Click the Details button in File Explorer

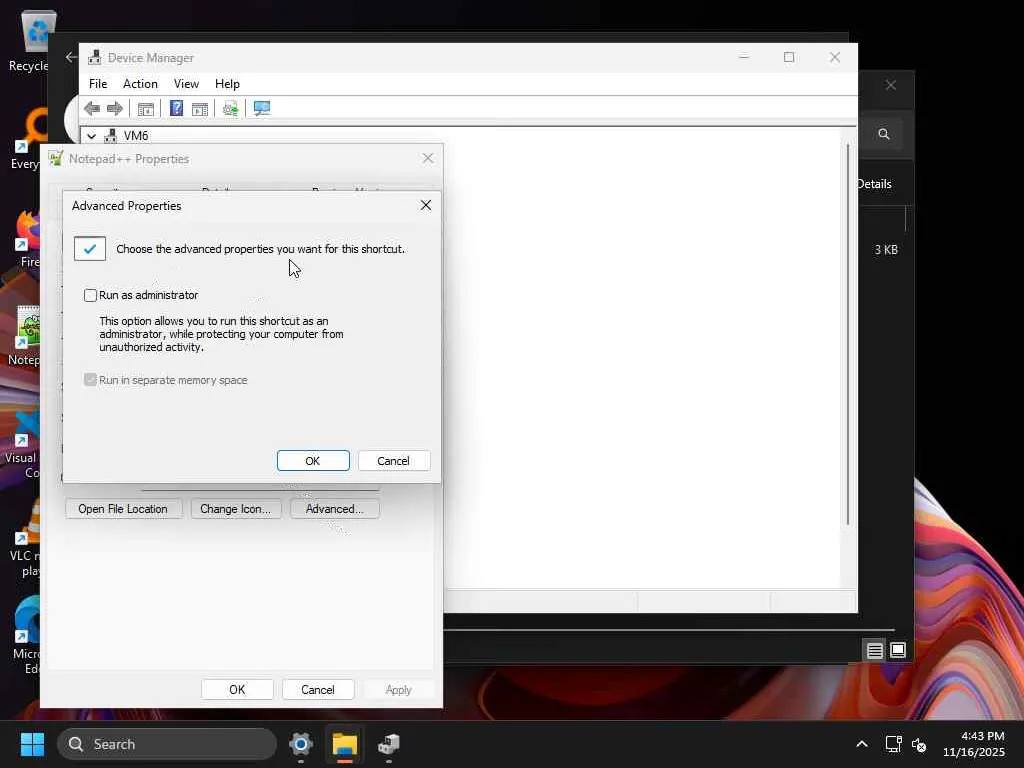pyautogui.click(x=874, y=184)
